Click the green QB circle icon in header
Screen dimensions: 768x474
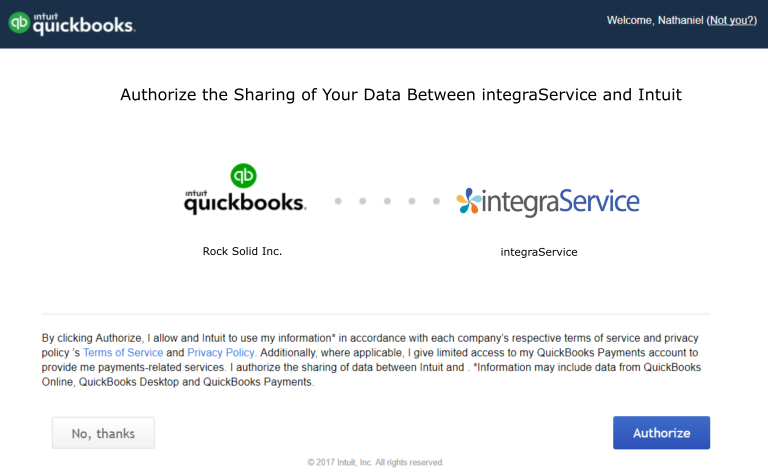point(19,23)
